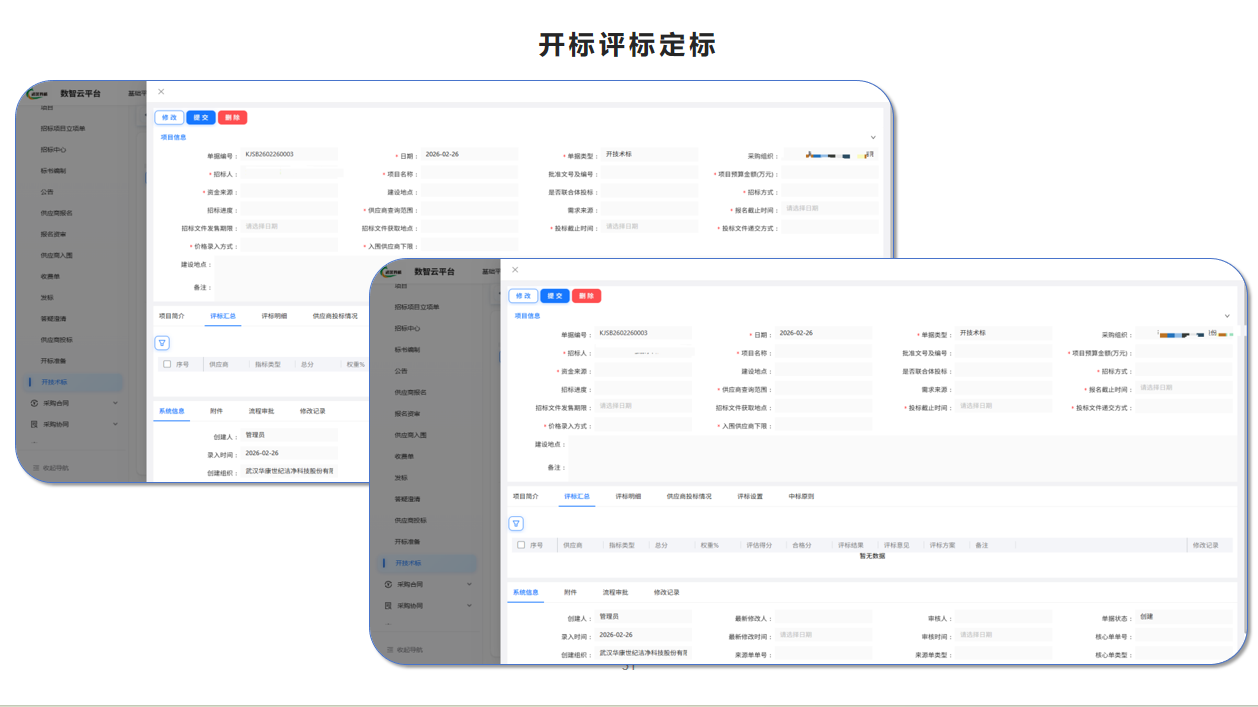1258x707 pixels.
Task: Open 供应商投标 in back screenshot sidebar
Action: point(57,340)
